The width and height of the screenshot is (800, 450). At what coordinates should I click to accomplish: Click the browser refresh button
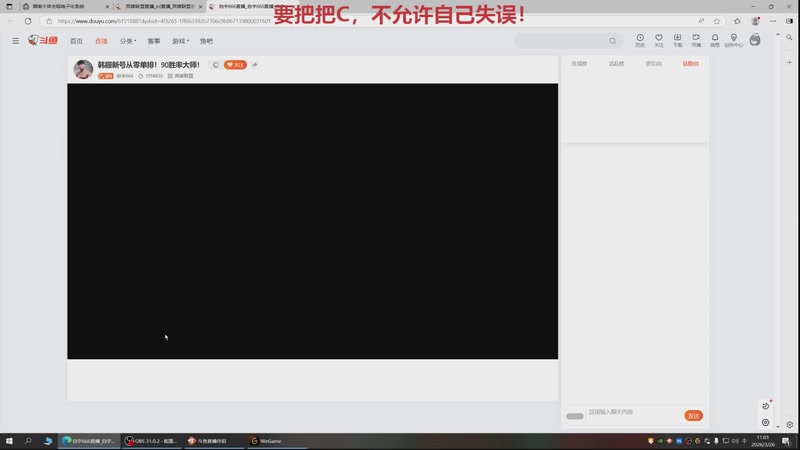pos(28,21)
